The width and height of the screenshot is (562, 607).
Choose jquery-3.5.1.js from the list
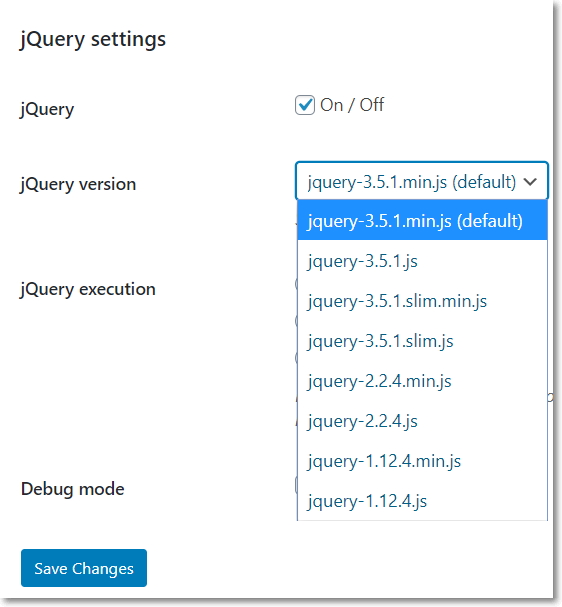pyautogui.click(x=422, y=261)
